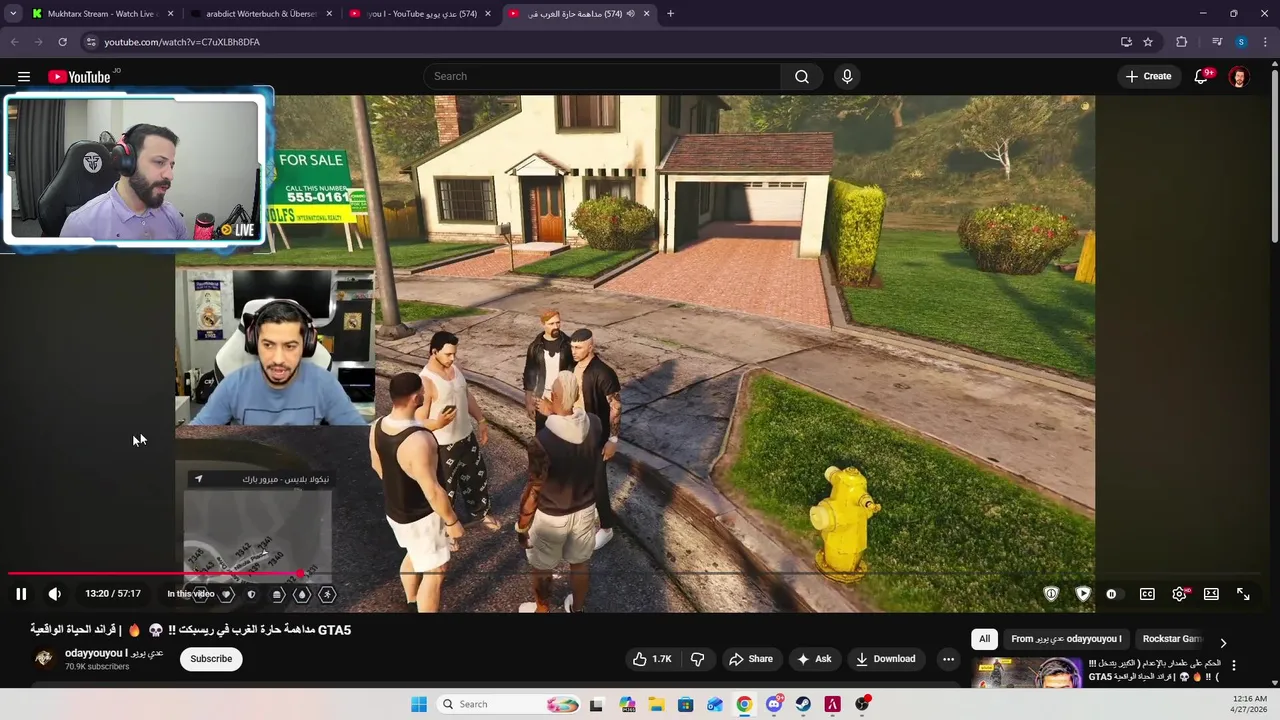Select 'From odayyouyou I' filter chip
The image size is (1280, 720).
(x=1066, y=639)
